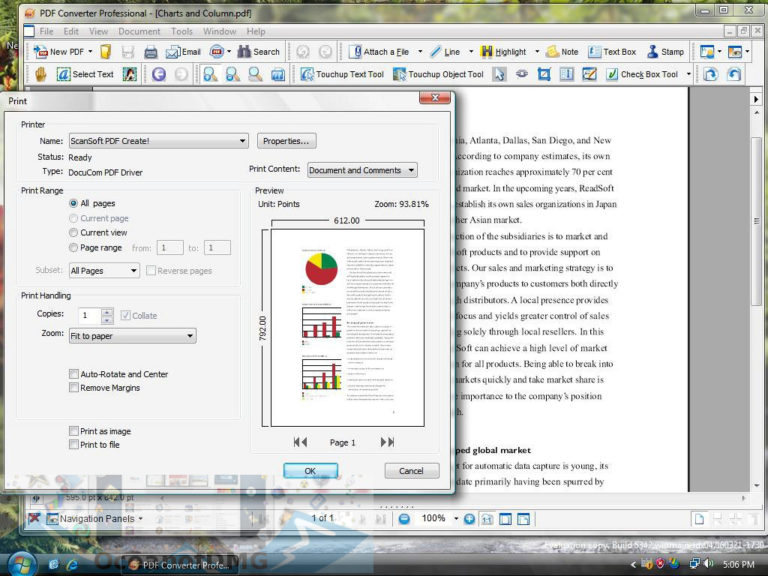Click Cancel in Print dialog
768x576 pixels.
click(x=411, y=471)
